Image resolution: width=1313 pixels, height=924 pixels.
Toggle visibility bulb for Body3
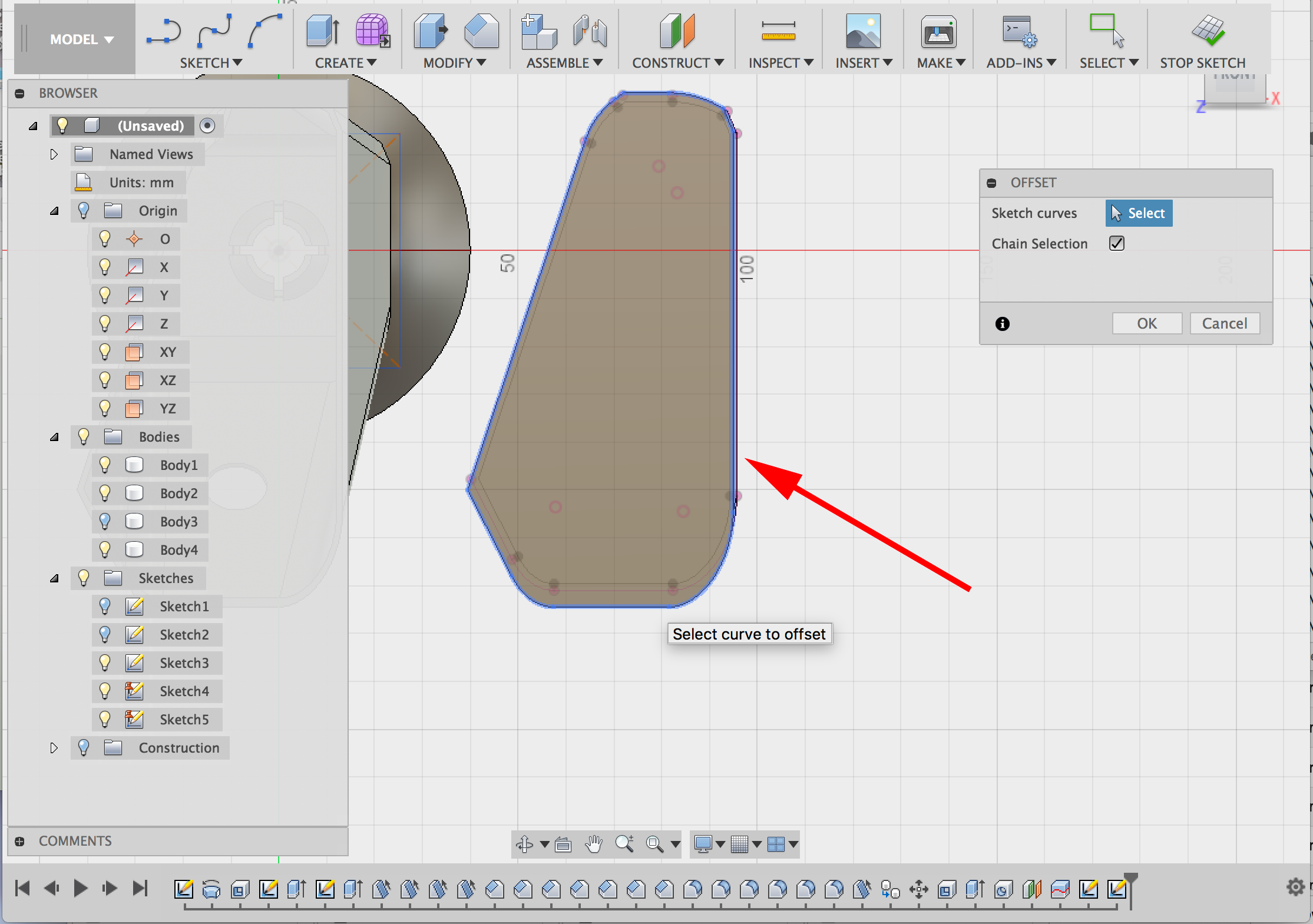tap(105, 521)
